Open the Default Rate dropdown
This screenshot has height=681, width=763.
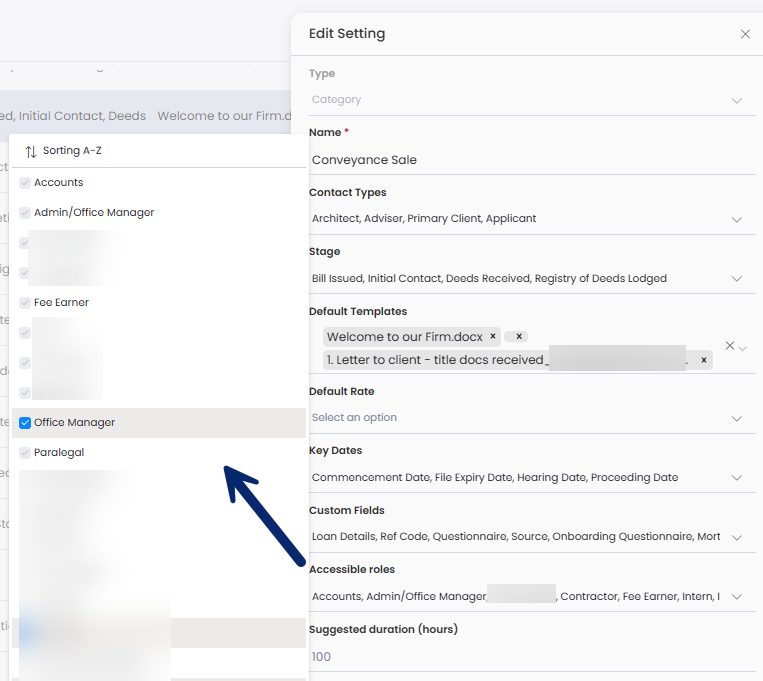point(737,418)
